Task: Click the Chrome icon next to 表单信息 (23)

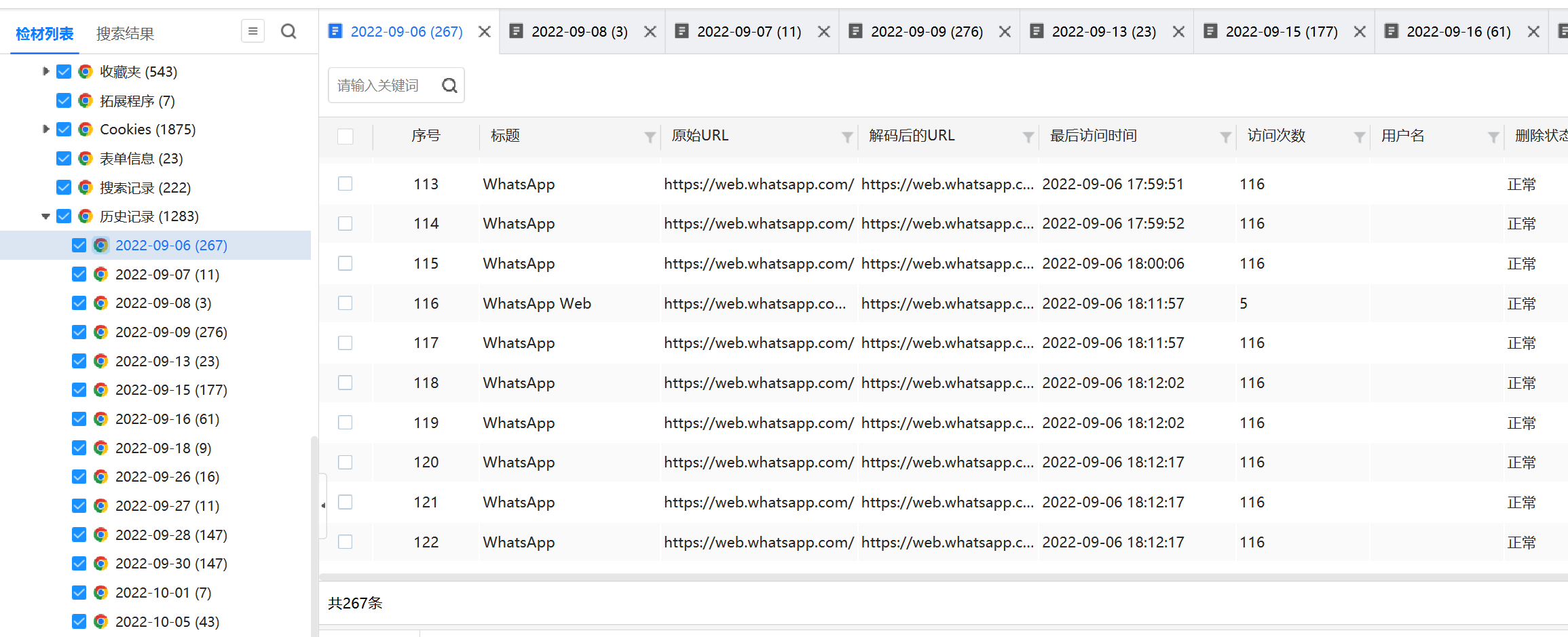Action: click(x=86, y=158)
